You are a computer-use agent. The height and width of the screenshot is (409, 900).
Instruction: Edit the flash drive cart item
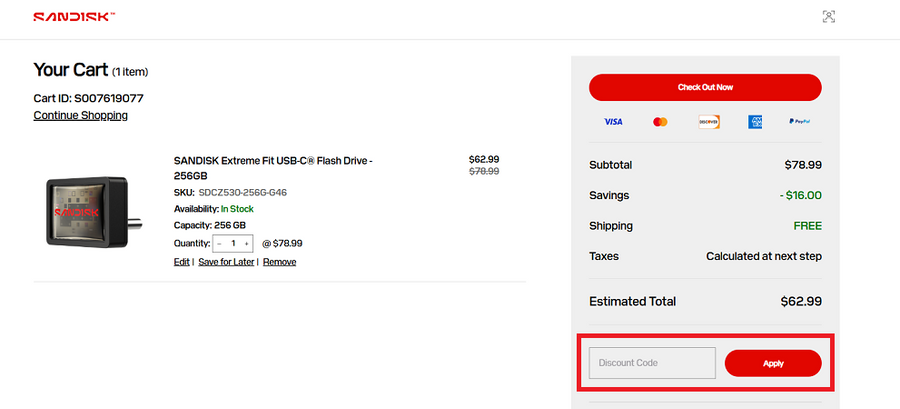[x=181, y=262]
